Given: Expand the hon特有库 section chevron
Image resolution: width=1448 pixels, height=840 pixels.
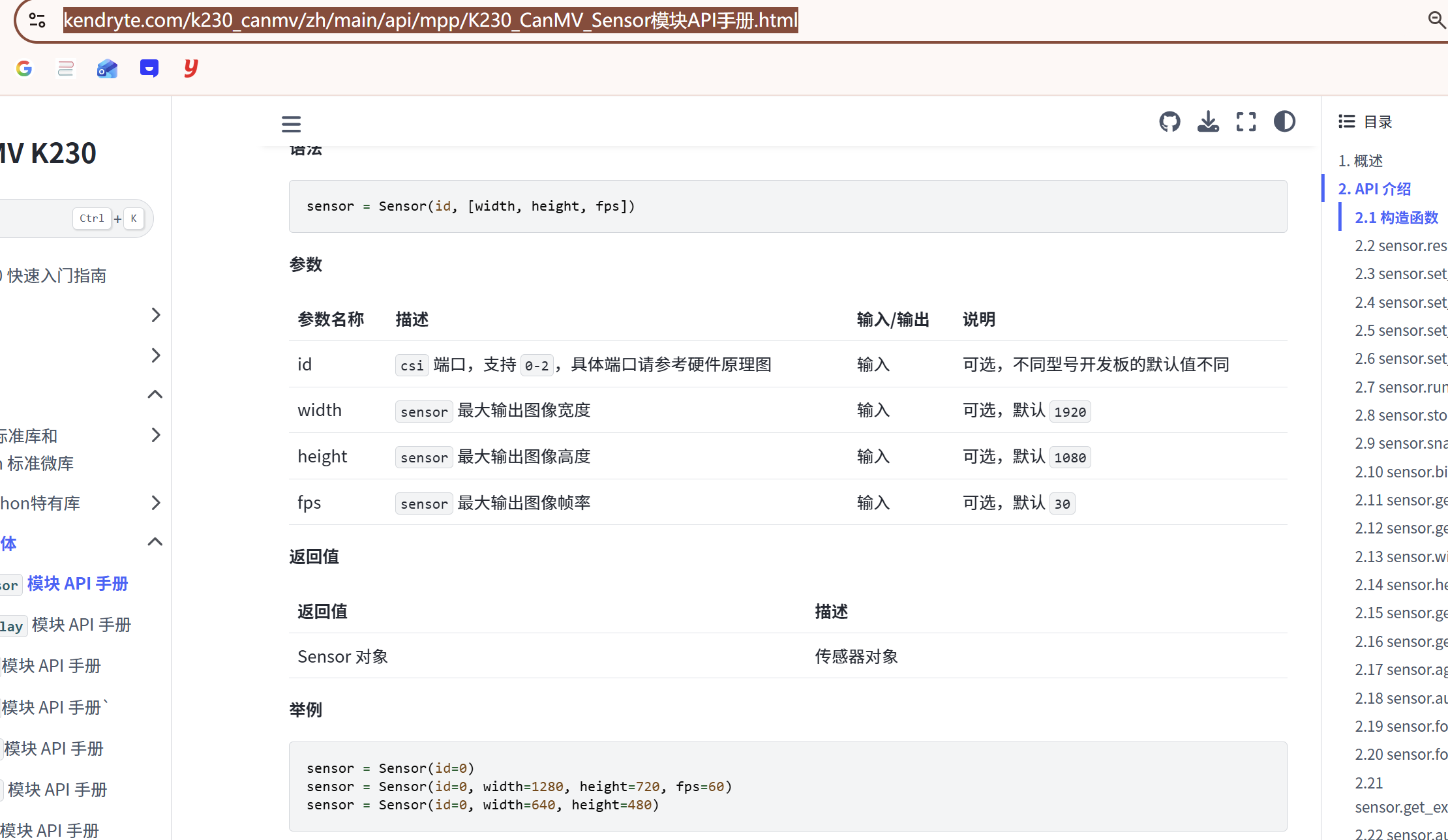Looking at the screenshot, I should click(155, 503).
